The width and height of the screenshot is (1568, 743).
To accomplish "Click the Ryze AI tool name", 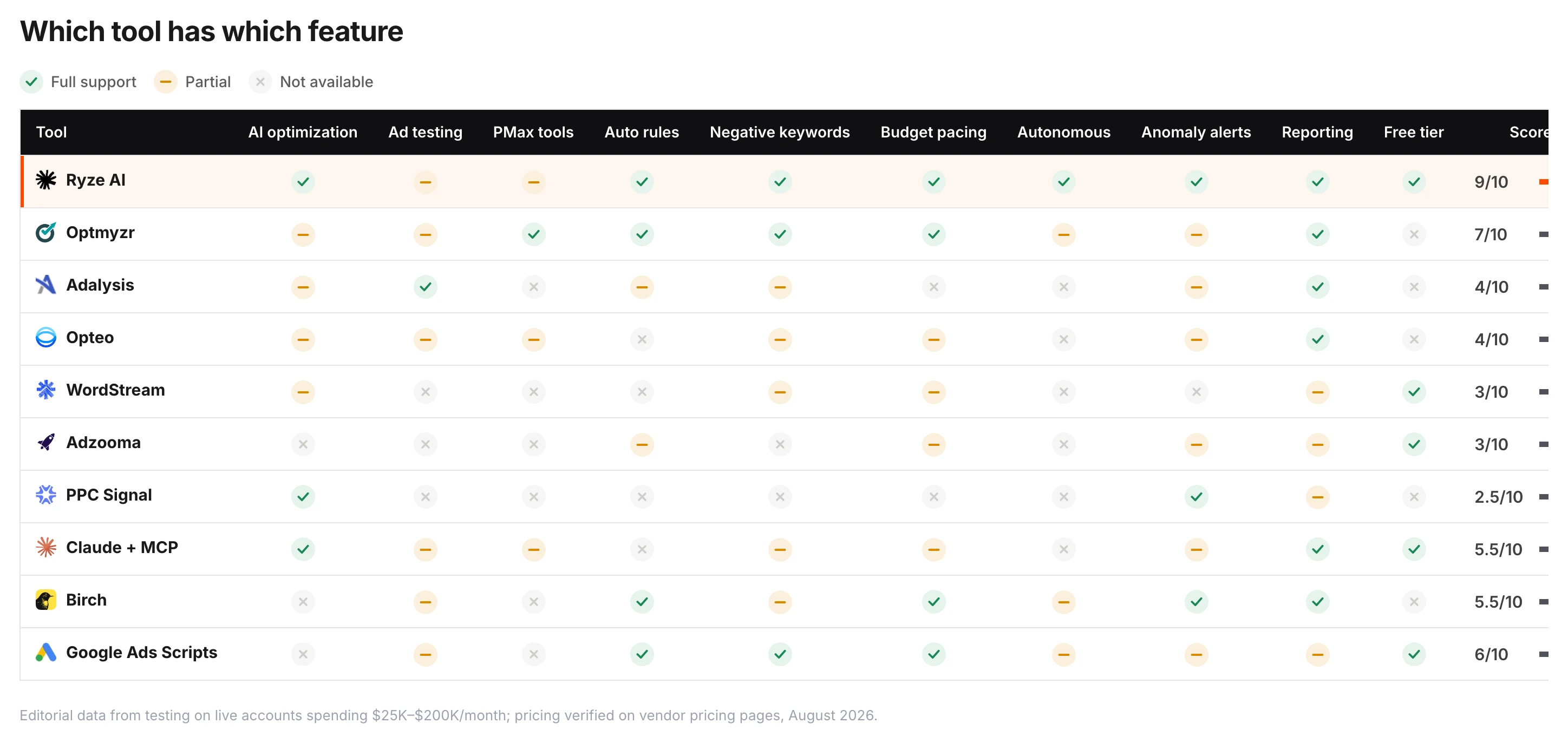I will [96, 180].
